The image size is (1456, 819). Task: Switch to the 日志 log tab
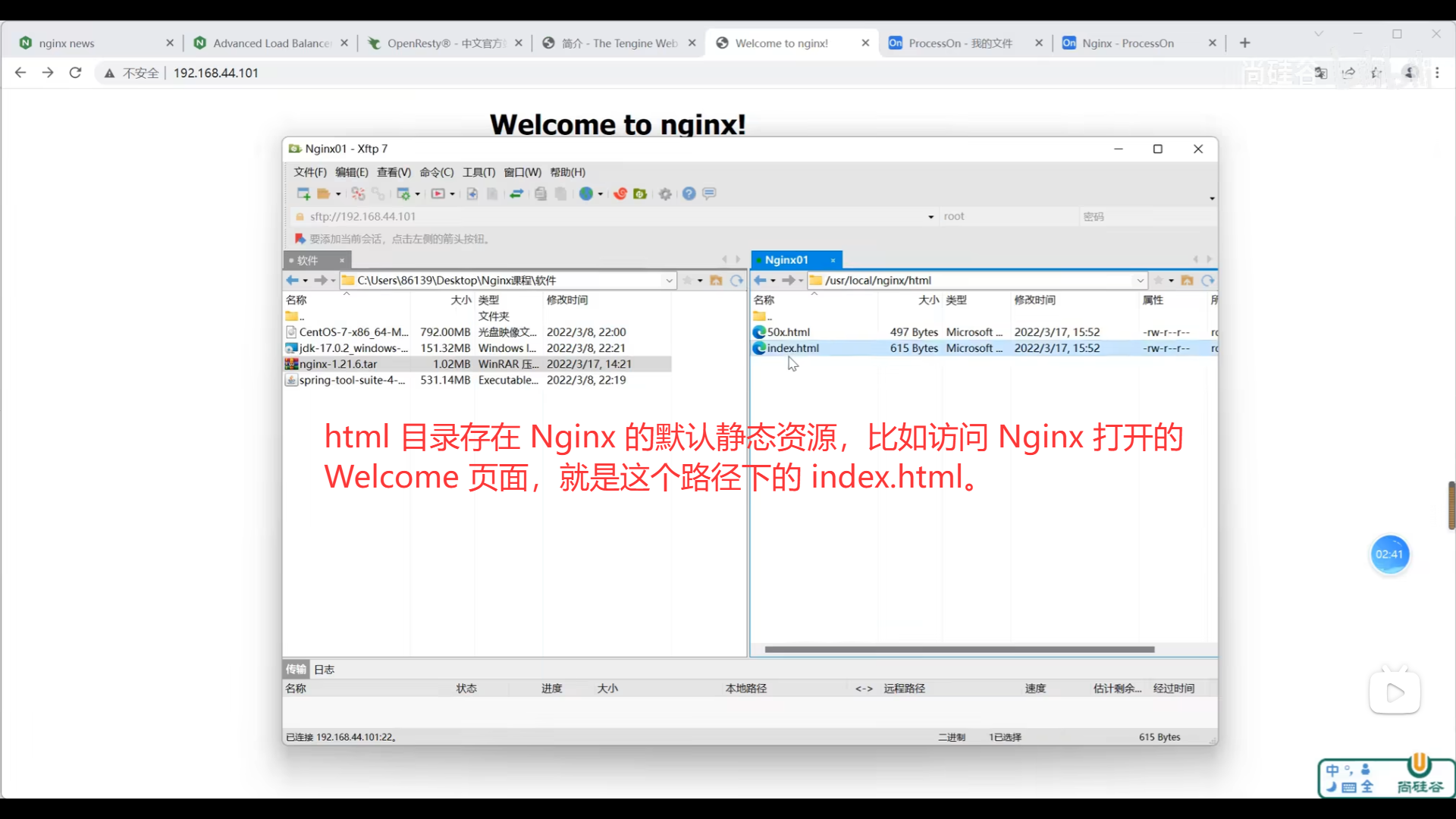(324, 670)
